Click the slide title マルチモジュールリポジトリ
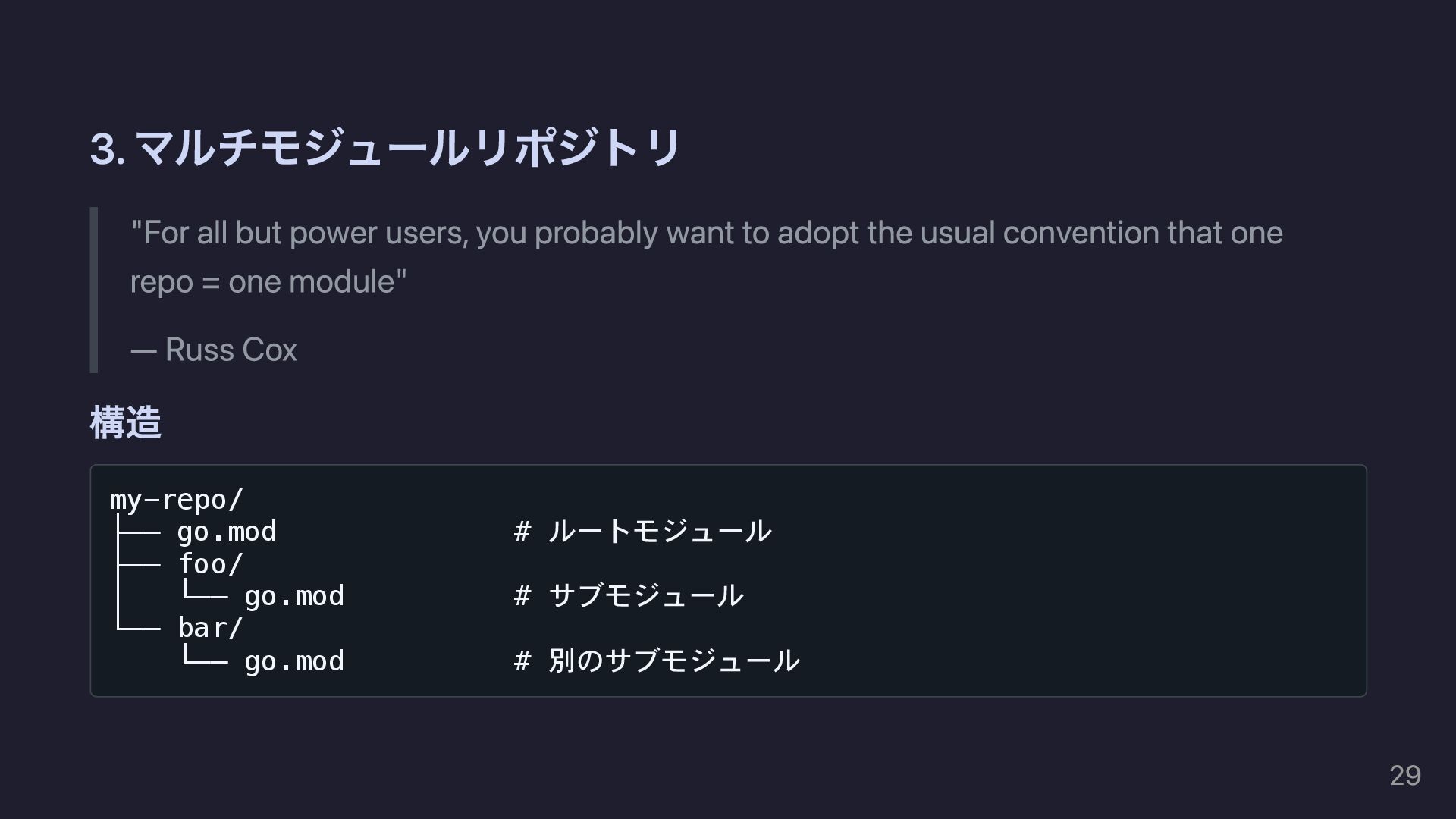 408,147
